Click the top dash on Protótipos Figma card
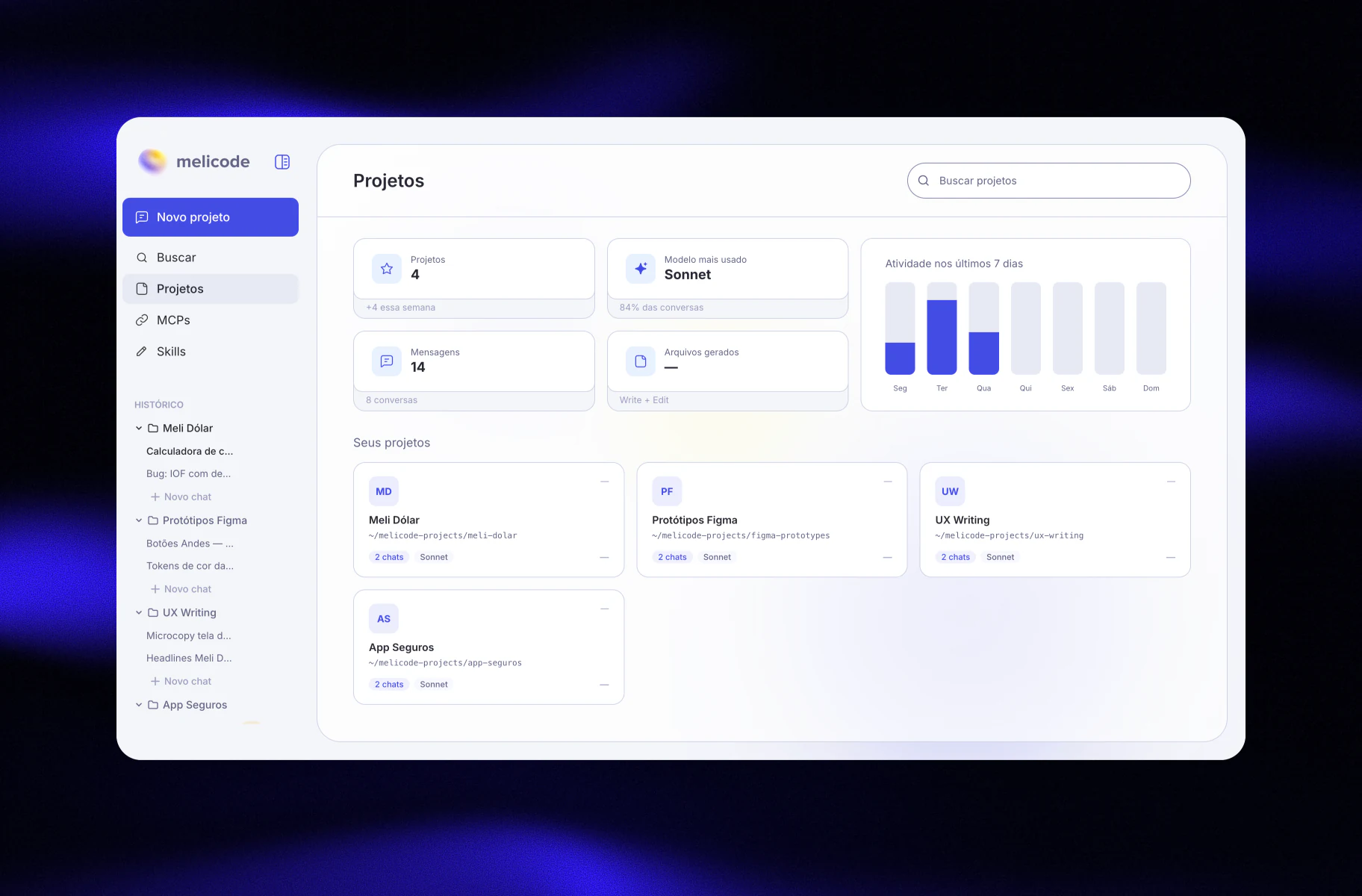Viewport: 1362px width, 896px height. [x=888, y=482]
